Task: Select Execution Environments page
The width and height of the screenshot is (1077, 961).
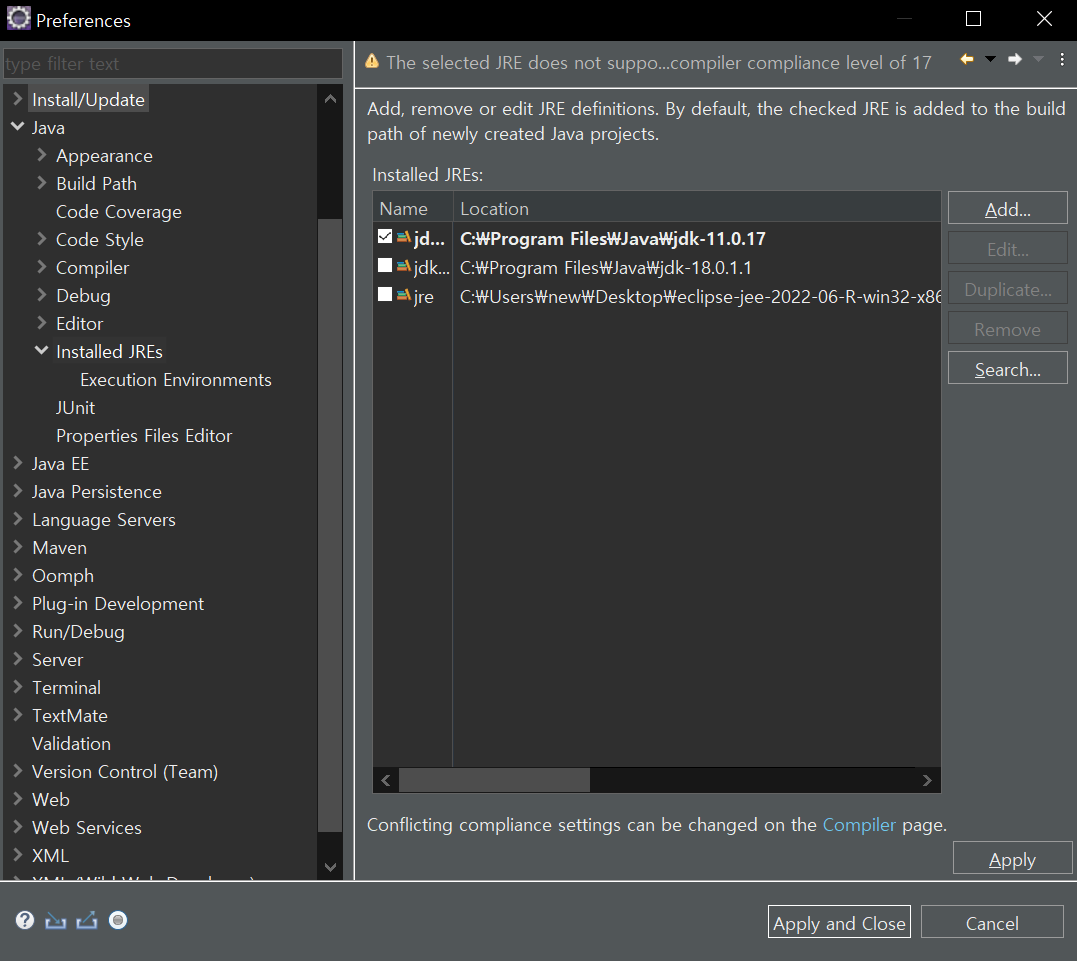Action: pyautogui.click(x=176, y=380)
